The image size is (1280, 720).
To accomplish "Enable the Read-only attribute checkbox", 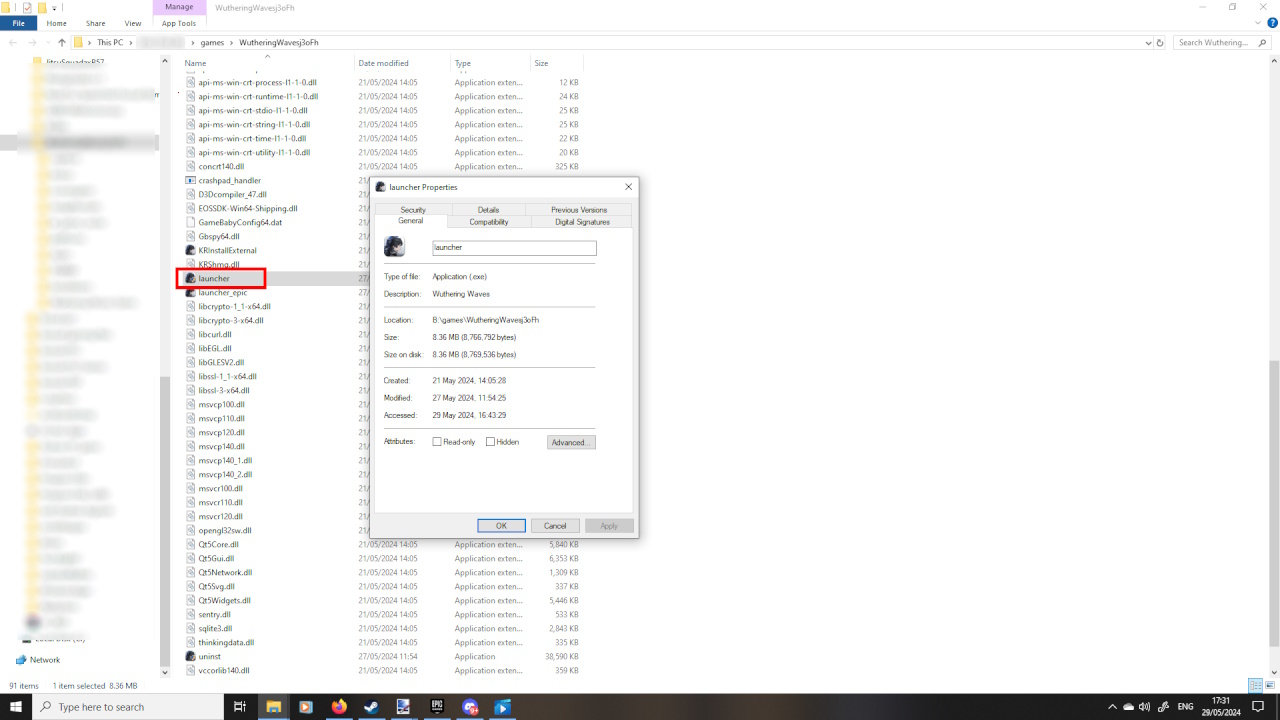I will (437, 442).
